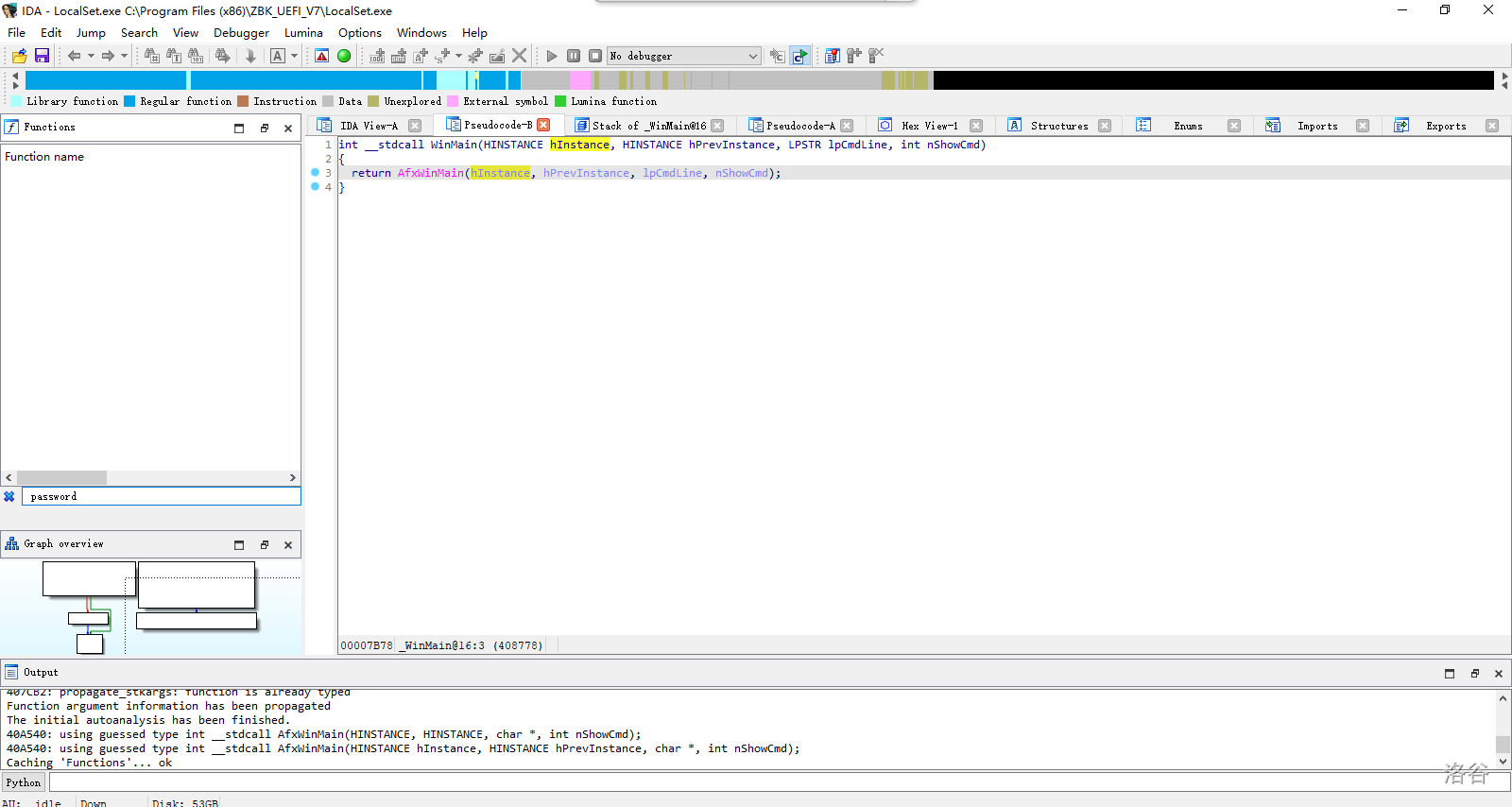Viewport: 1512px width, 807px height.
Task: Click the red X delete toolbar icon
Action: coord(519,56)
